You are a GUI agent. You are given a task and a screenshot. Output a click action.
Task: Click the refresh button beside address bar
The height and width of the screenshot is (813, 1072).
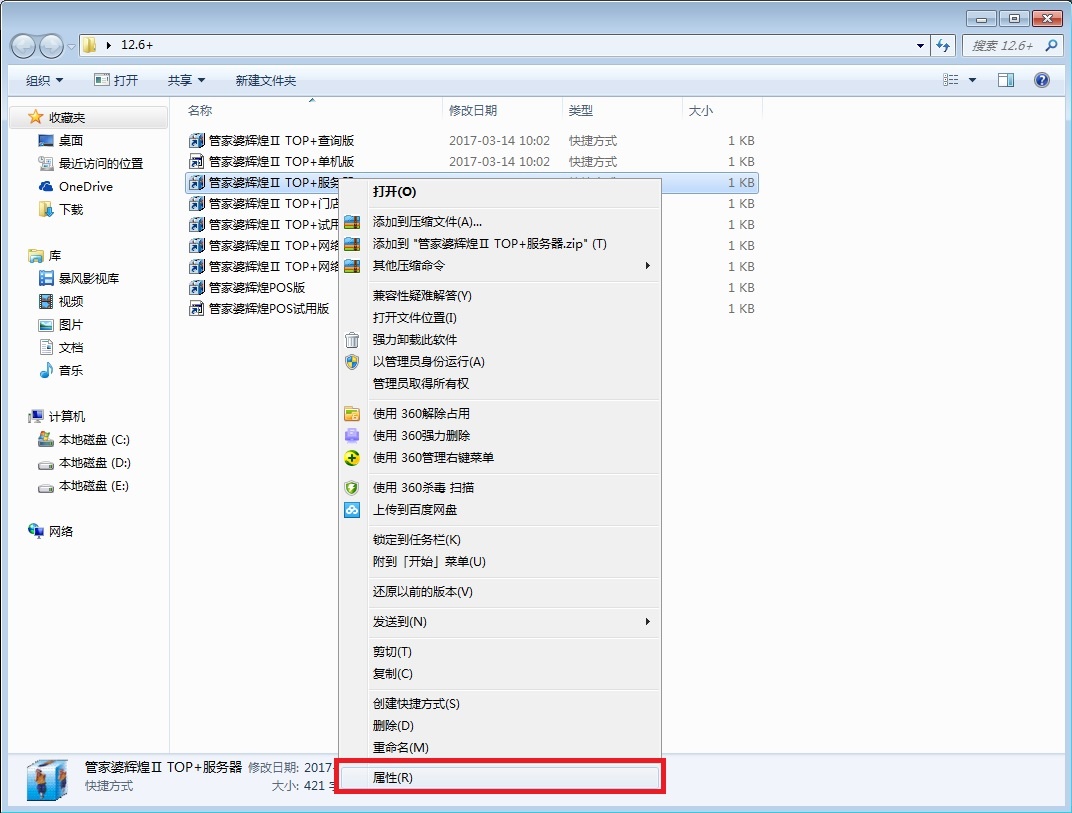(943, 46)
